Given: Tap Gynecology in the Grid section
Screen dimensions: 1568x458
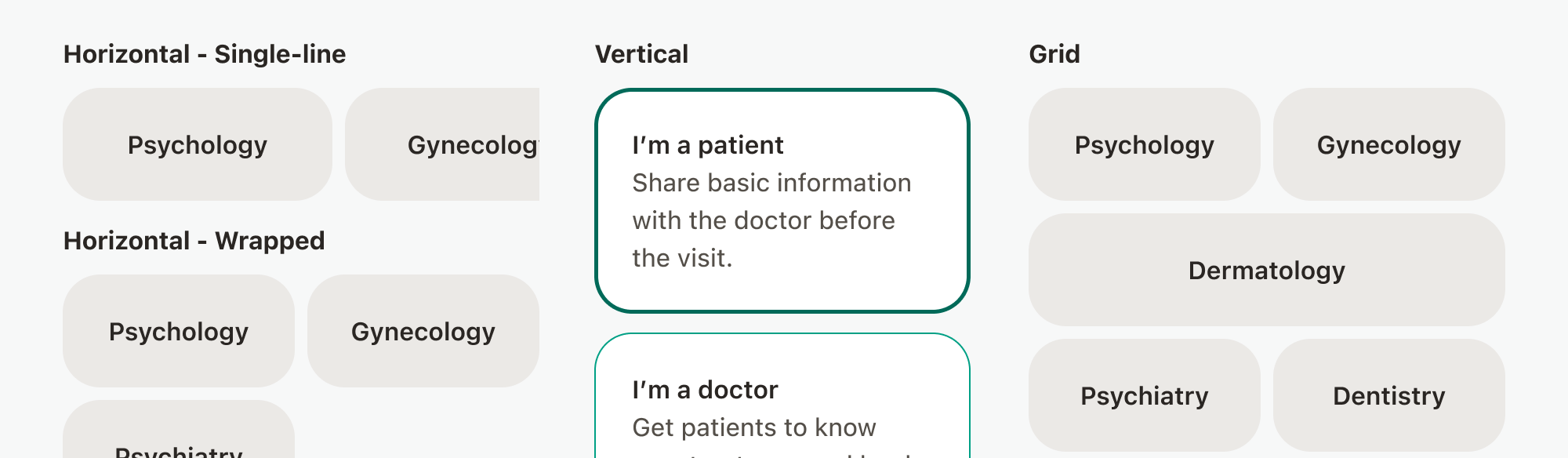Looking at the screenshot, I should pyautogui.click(x=1389, y=144).
